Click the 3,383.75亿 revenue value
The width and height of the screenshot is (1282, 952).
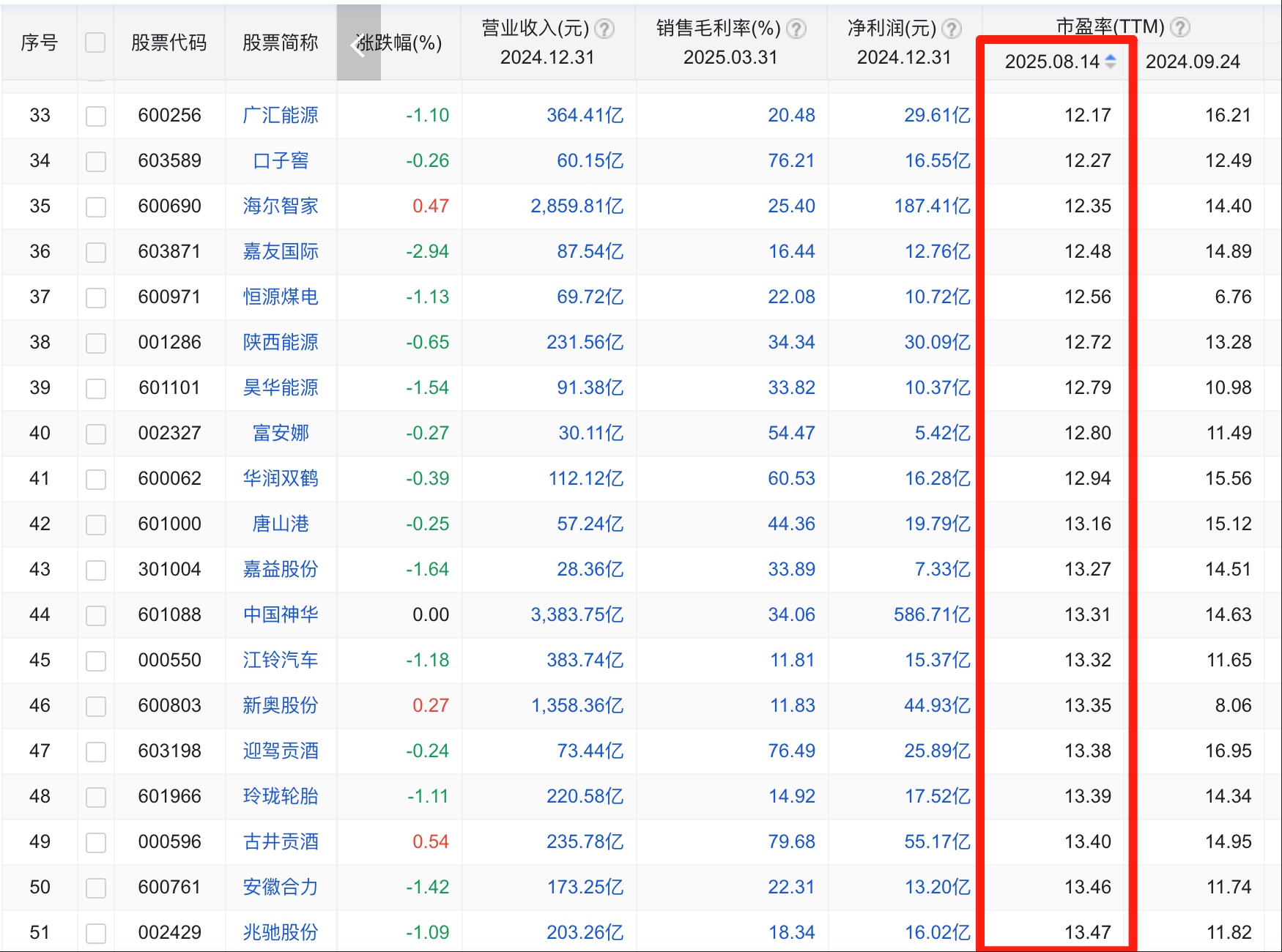coord(577,614)
